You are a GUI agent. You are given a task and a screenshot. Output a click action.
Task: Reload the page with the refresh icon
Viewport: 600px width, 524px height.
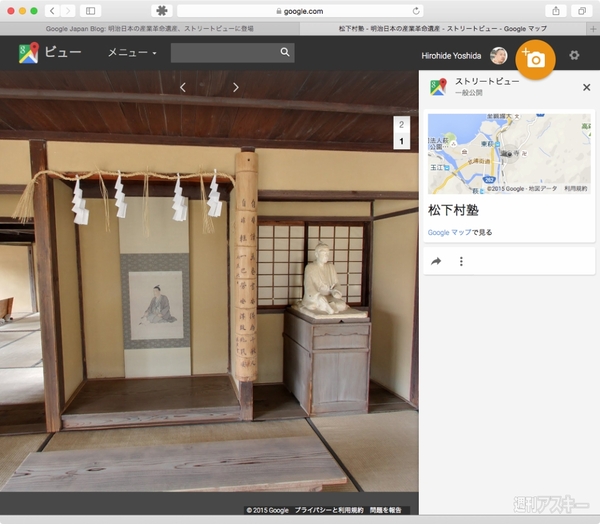click(x=416, y=11)
